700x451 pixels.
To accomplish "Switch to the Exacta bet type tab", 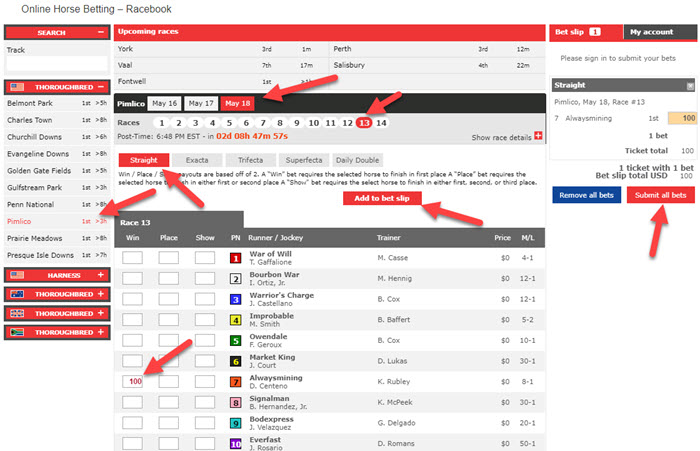I will [196, 159].
